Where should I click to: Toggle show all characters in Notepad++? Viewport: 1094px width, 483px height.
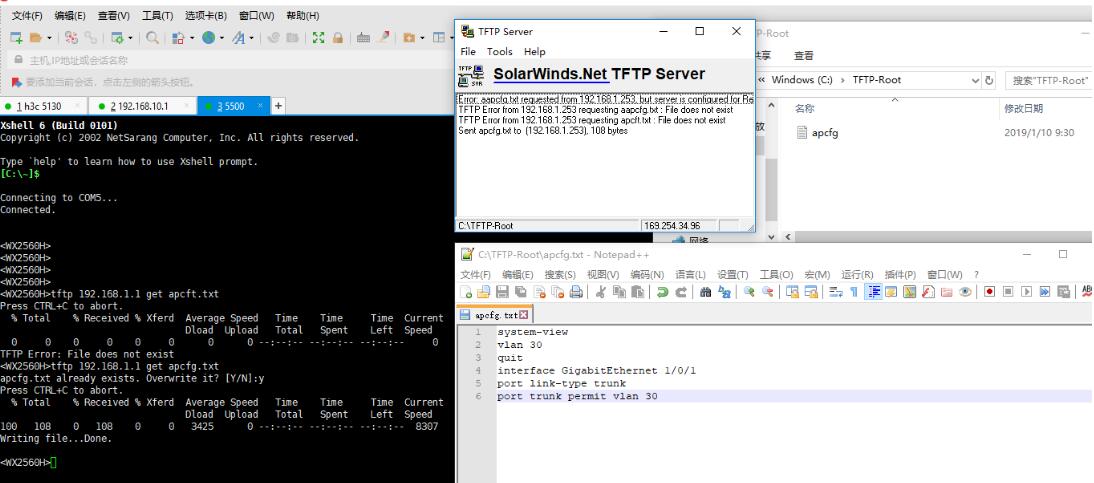(x=853, y=291)
